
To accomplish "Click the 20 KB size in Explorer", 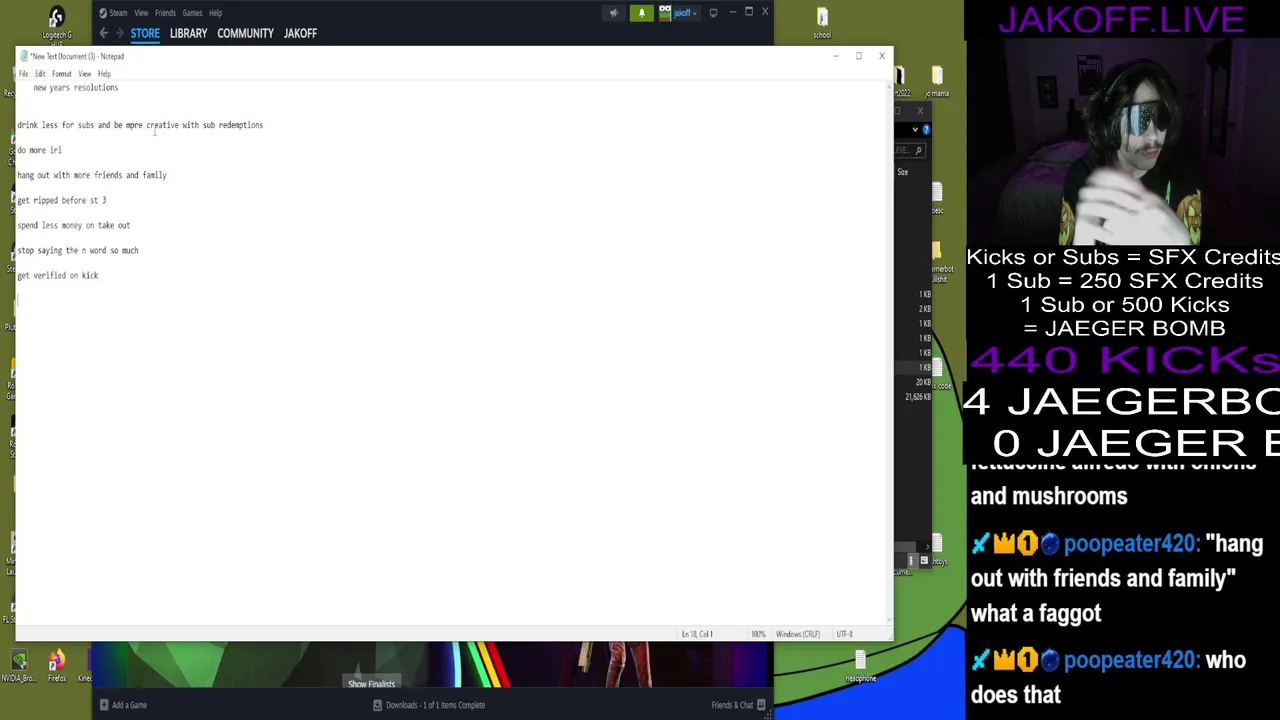I will [x=924, y=383].
